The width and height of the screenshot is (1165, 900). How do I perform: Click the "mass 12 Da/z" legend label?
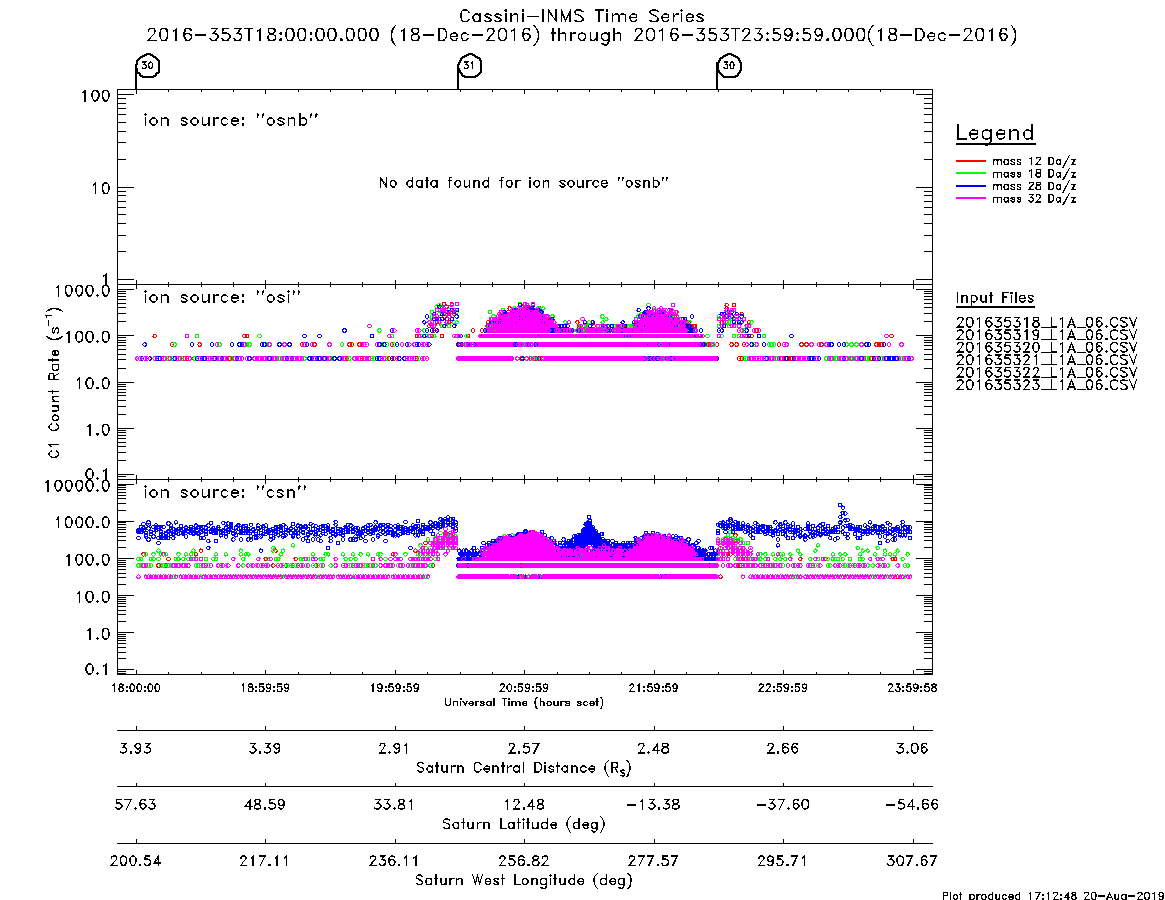tap(1034, 161)
